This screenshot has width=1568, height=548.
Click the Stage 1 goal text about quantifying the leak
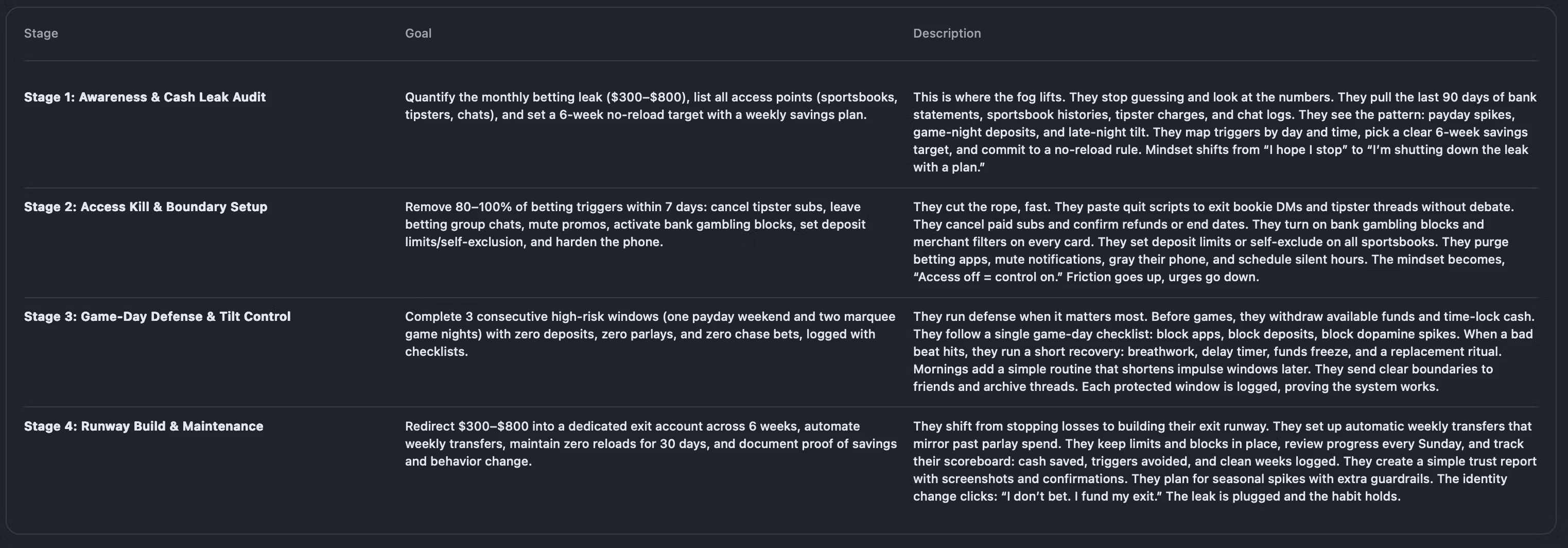pos(651,106)
